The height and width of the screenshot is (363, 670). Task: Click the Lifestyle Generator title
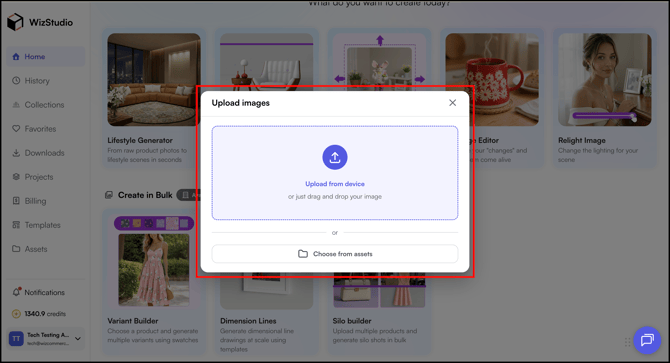point(140,140)
